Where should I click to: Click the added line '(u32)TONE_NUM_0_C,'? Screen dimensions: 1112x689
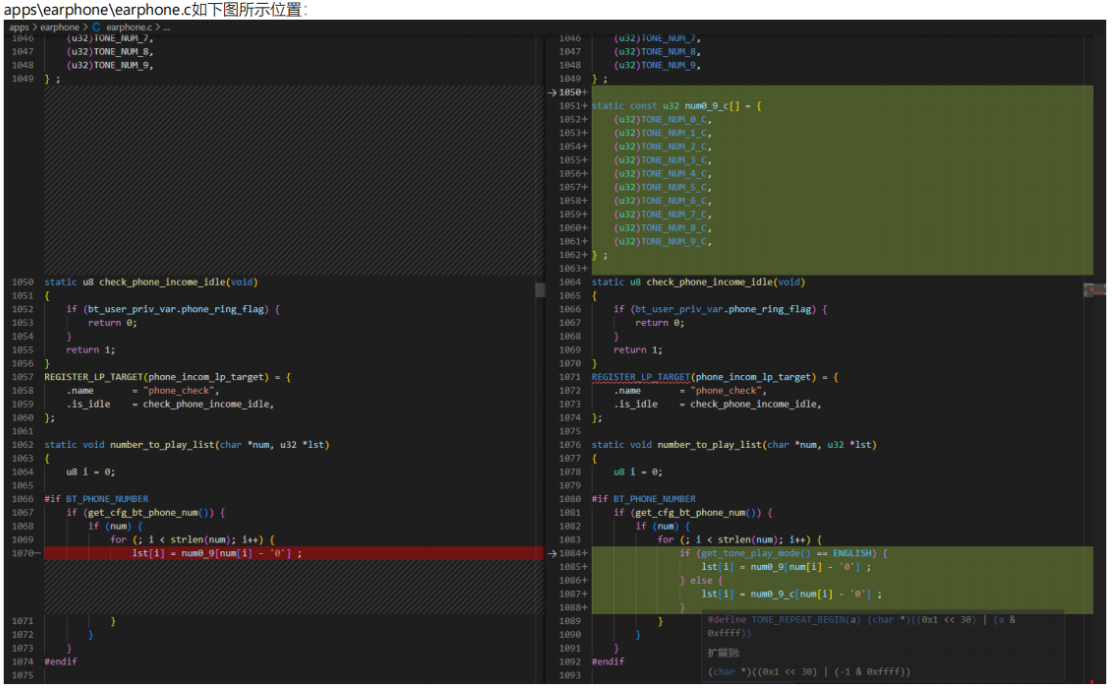(x=662, y=119)
